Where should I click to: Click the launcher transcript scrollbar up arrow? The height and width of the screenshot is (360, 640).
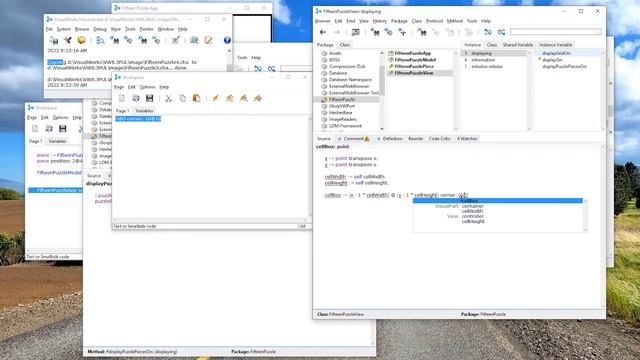229,51
